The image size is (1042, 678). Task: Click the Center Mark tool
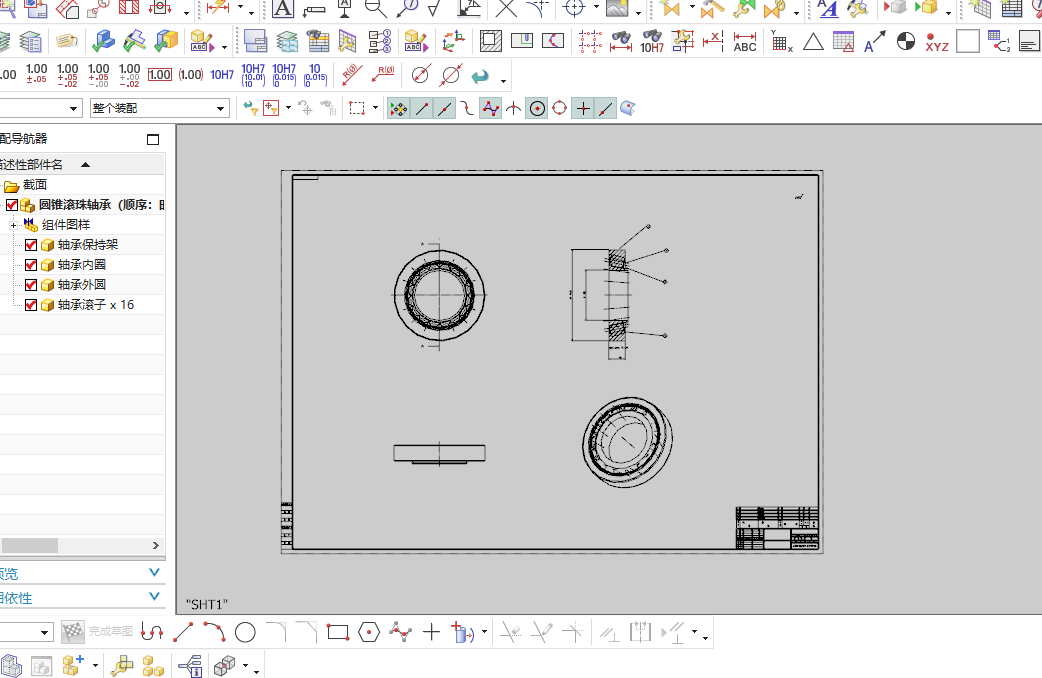573,8
